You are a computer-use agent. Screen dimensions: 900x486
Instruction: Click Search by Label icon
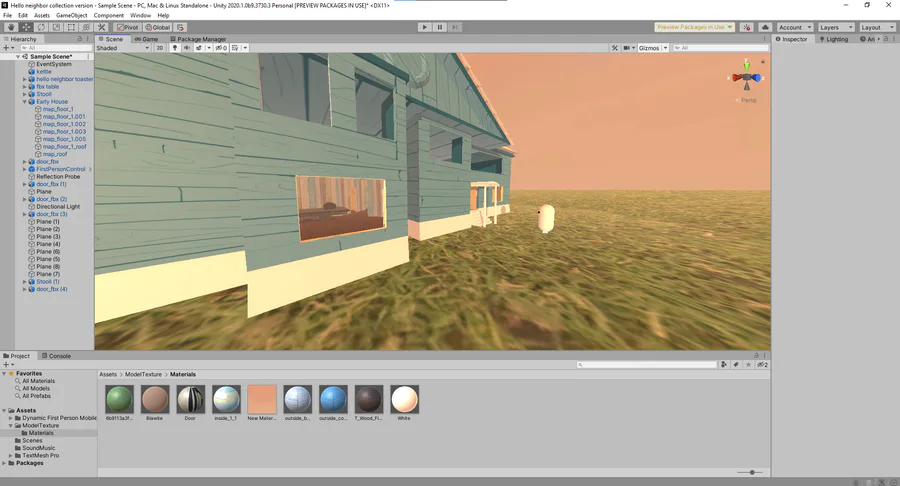coord(736,364)
